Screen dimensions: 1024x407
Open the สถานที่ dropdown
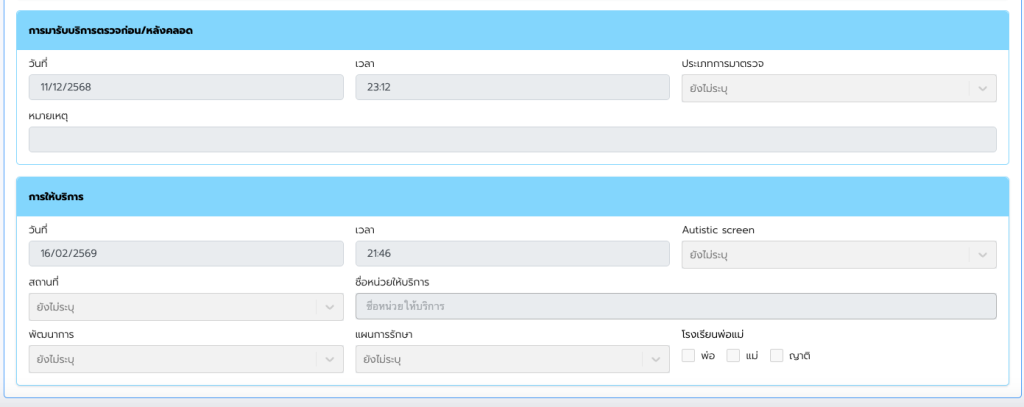point(186,307)
